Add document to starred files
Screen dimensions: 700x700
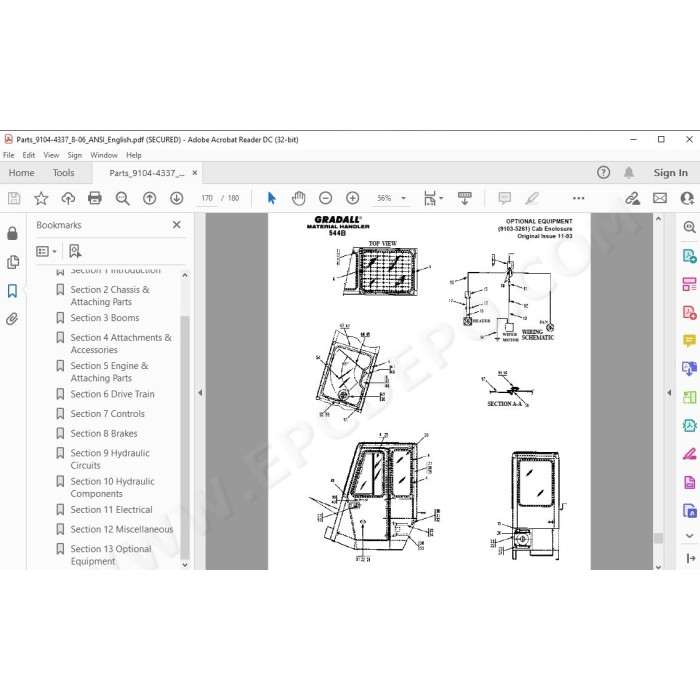tap(41, 198)
